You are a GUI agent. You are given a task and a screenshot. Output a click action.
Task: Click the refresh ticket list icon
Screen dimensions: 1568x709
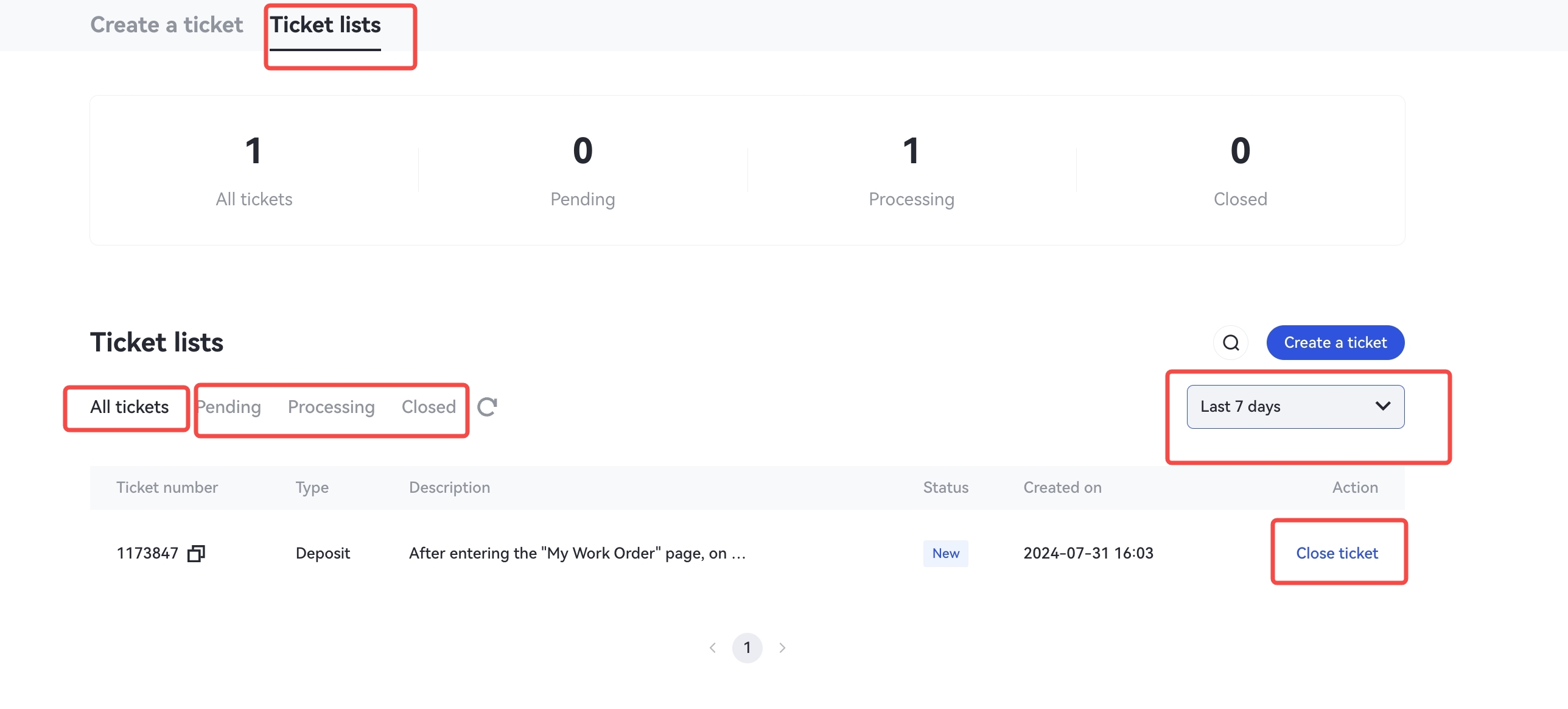click(x=487, y=407)
